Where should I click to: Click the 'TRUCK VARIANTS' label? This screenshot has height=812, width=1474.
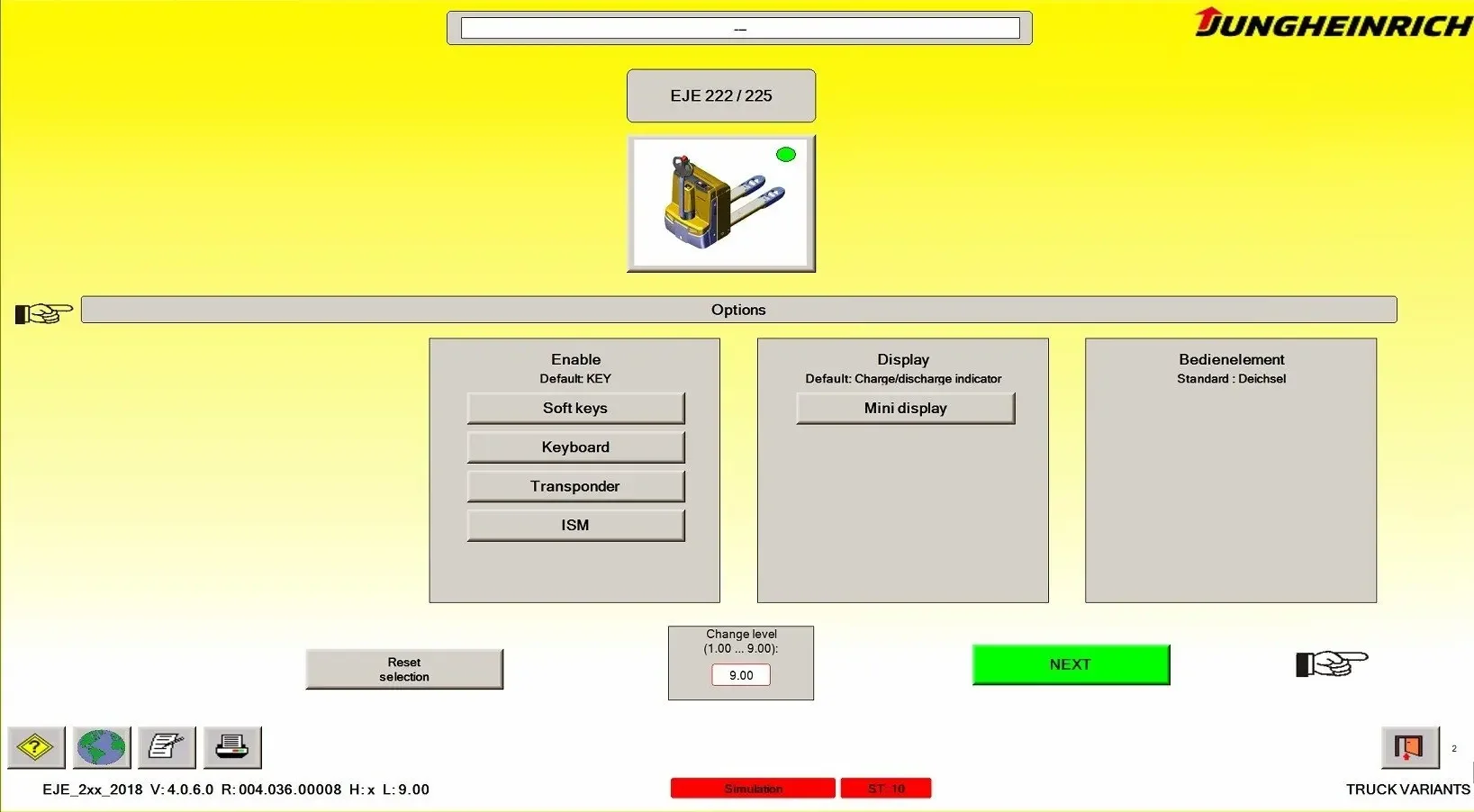point(1408,789)
